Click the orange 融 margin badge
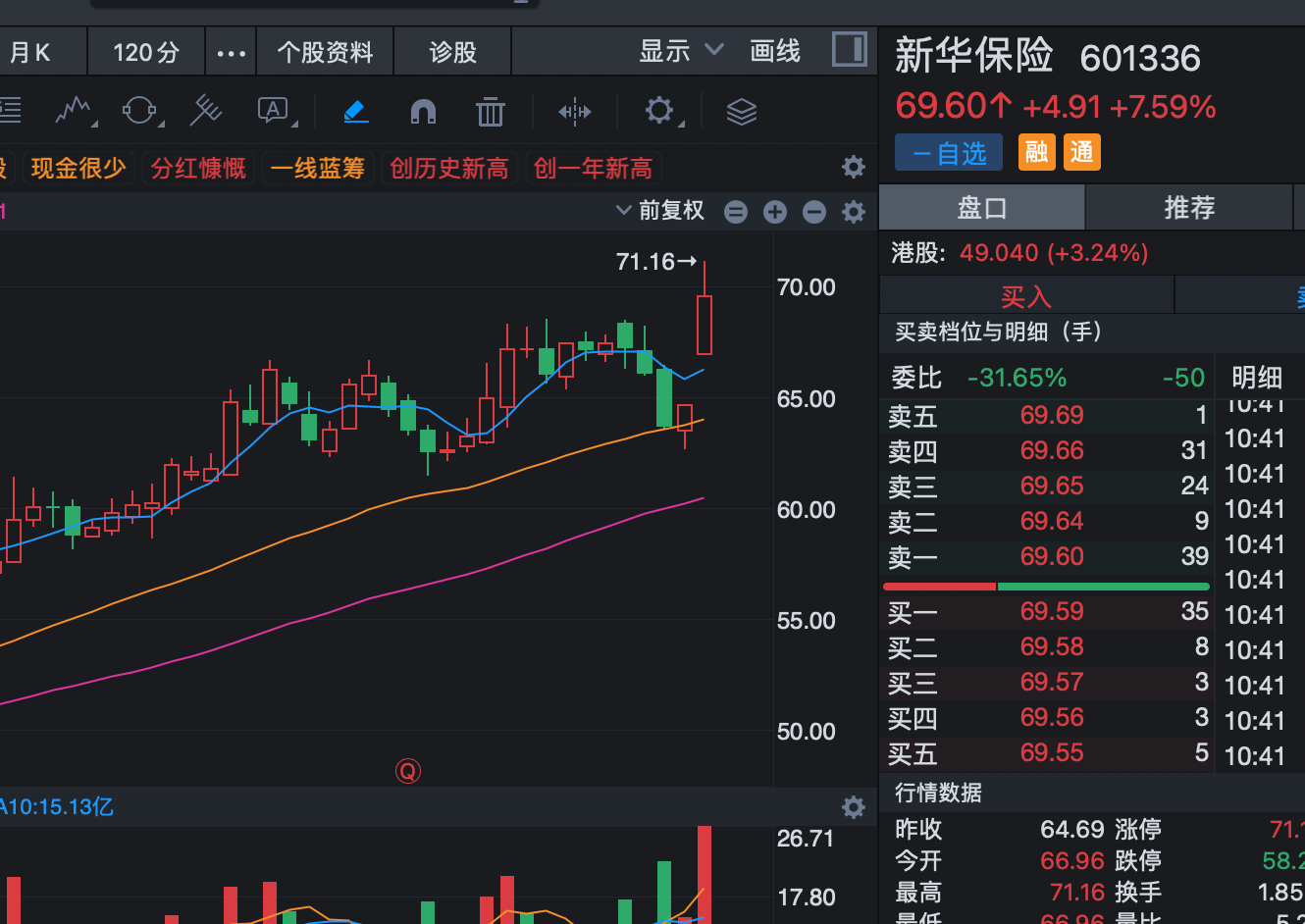The height and width of the screenshot is (924, 1305). (1037, 152)
